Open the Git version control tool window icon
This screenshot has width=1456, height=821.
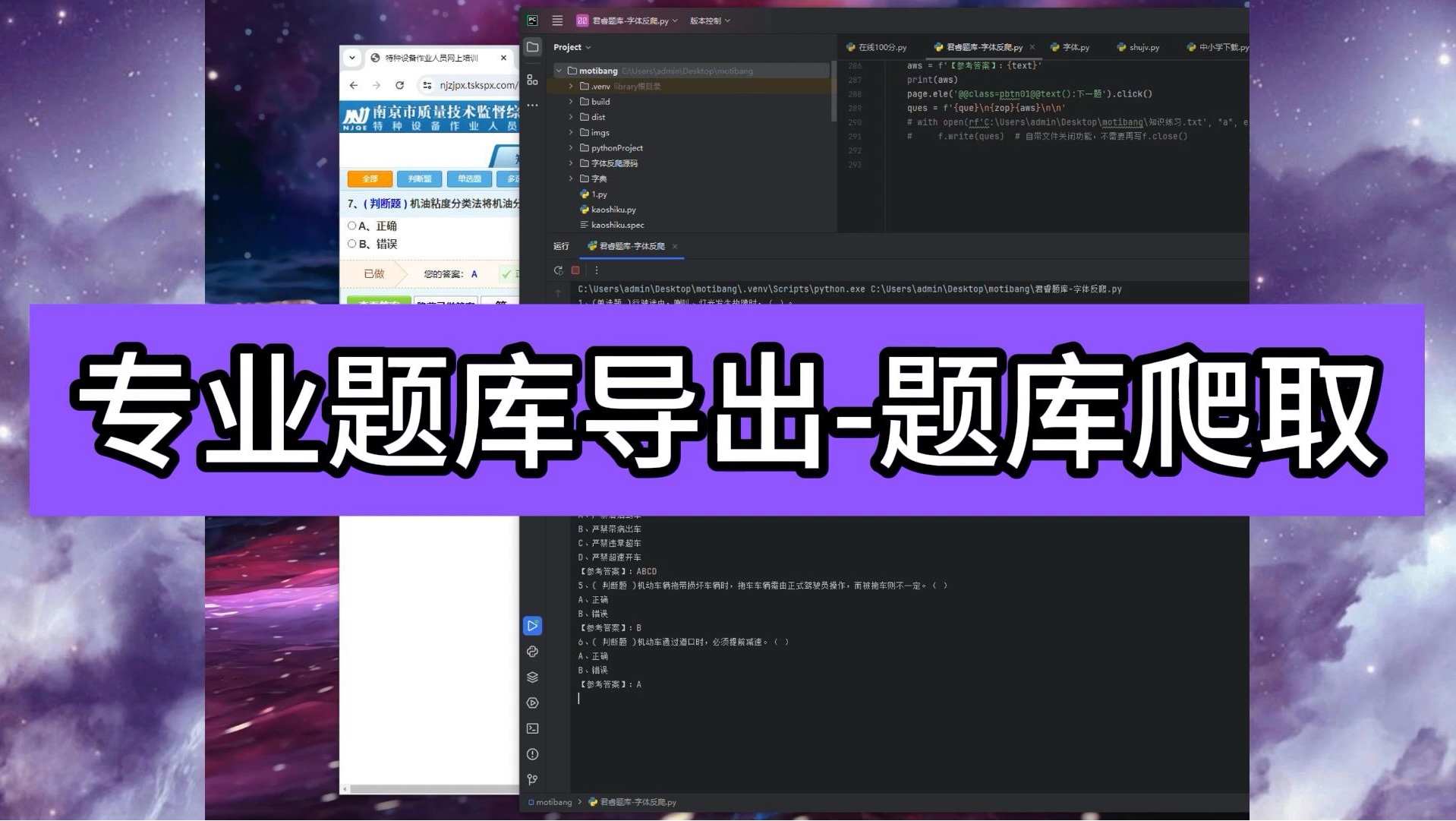tap(533, 780)
